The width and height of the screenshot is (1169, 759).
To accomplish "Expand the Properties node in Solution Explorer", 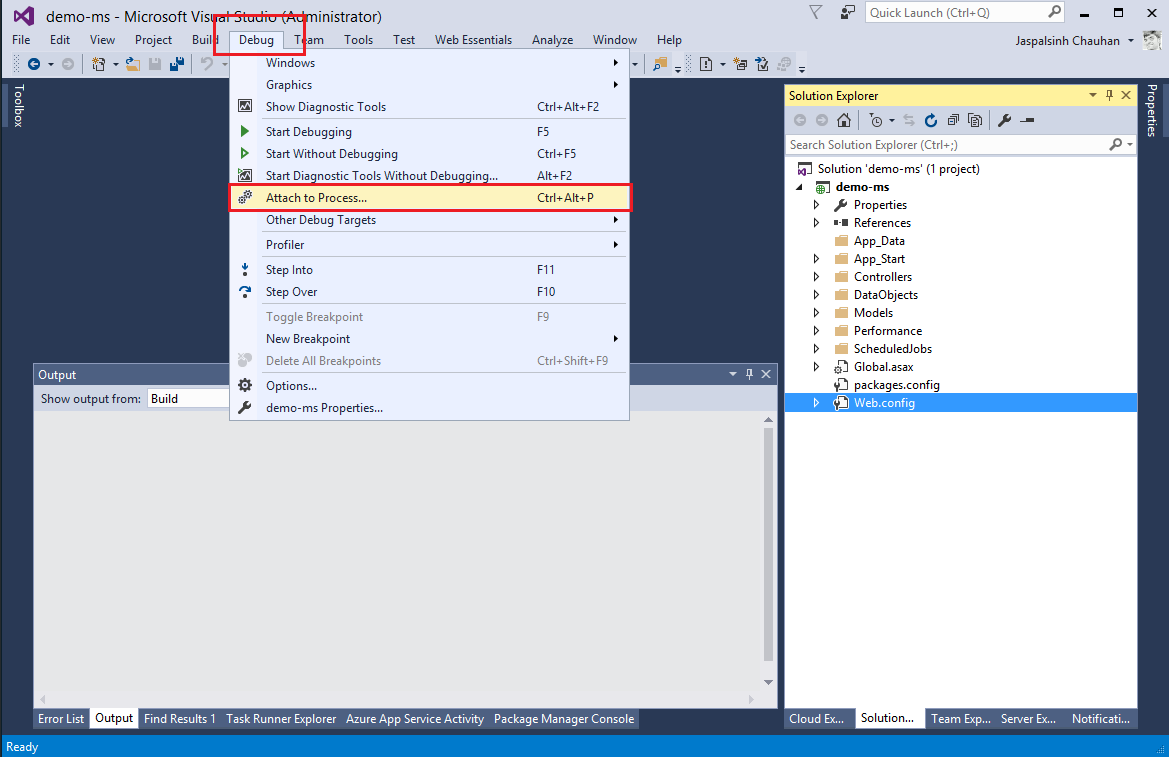I will (816, 205).
